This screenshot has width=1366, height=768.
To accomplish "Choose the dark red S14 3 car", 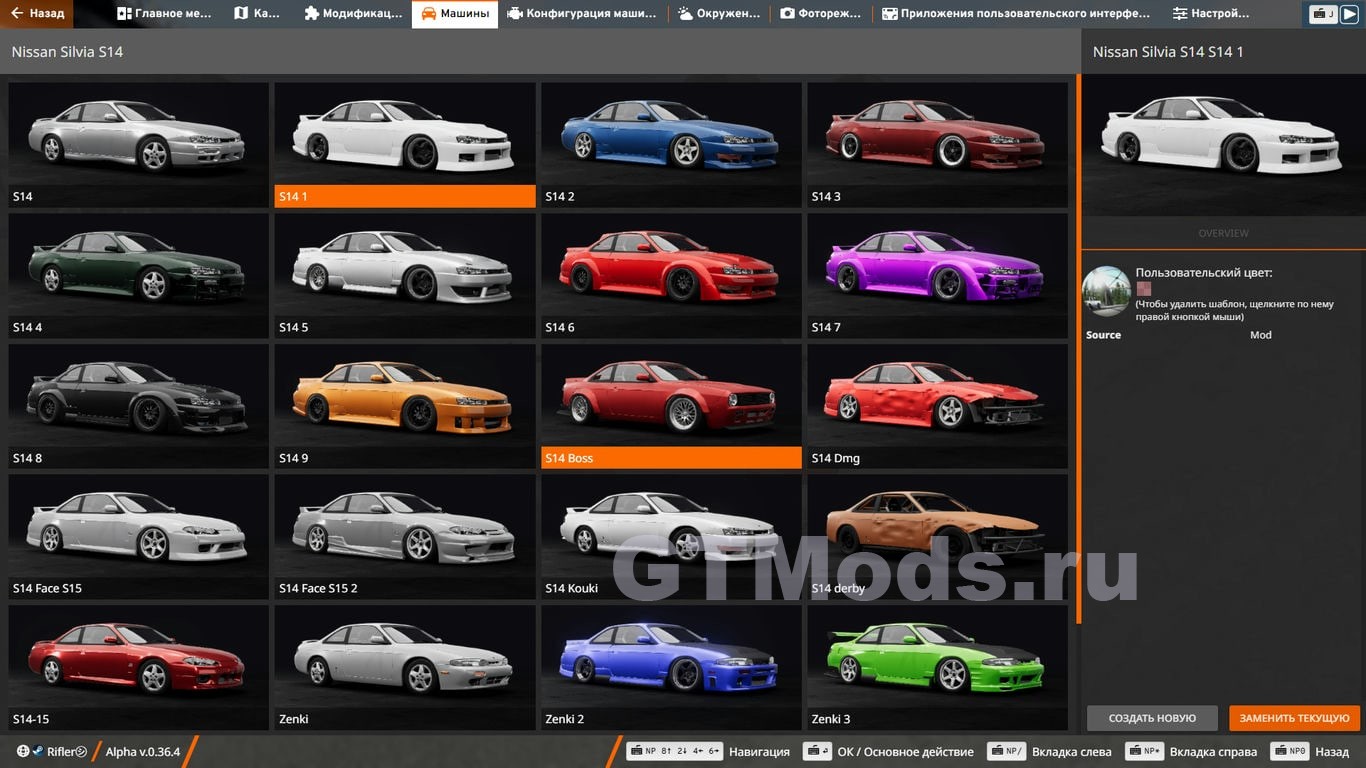I will [x=937, y=144].
